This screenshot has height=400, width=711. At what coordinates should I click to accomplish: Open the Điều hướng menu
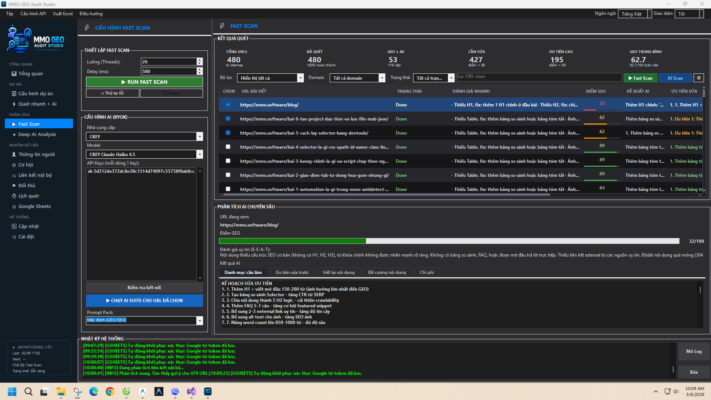pyautogui.click(x=91, y=14)
